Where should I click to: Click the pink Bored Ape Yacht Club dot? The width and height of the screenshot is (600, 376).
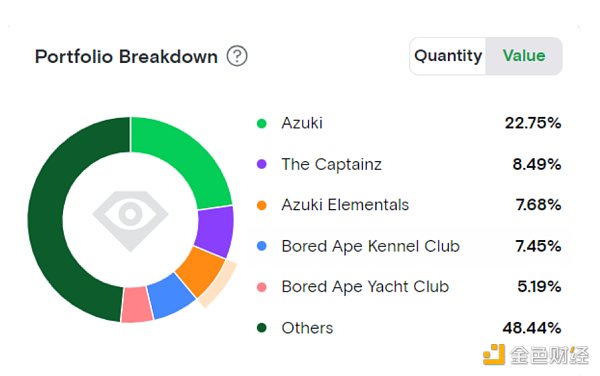pyautogui.click(x=262, y=287)
